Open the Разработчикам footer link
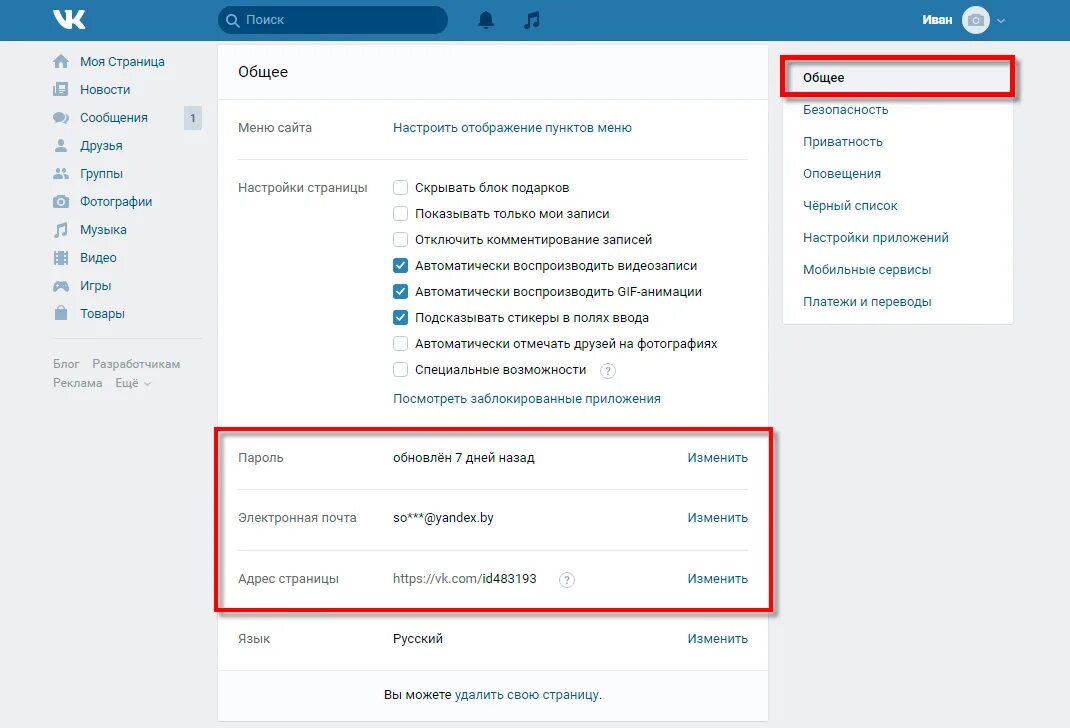Viewport: 1070px width, 728px height. [x=136, y=364]
